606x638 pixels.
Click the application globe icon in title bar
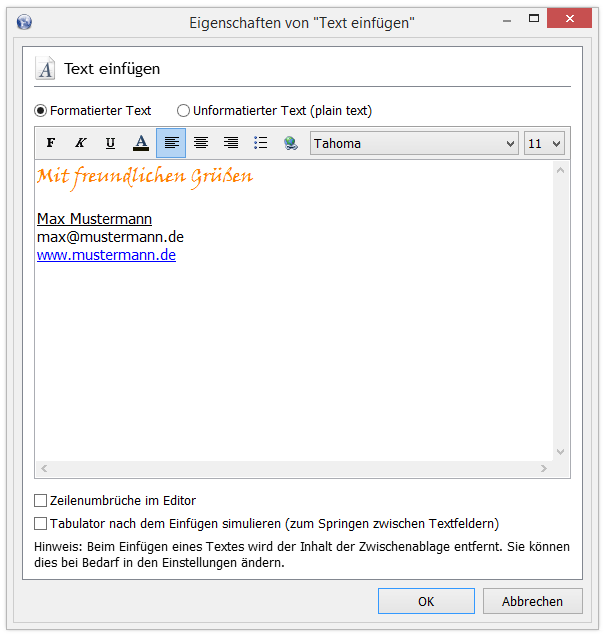24,22
